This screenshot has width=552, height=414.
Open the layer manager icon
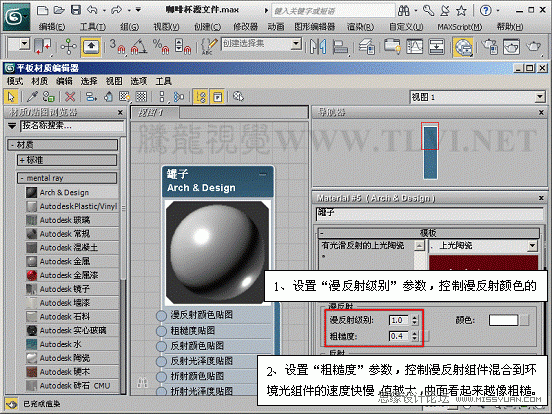(366, 46)
